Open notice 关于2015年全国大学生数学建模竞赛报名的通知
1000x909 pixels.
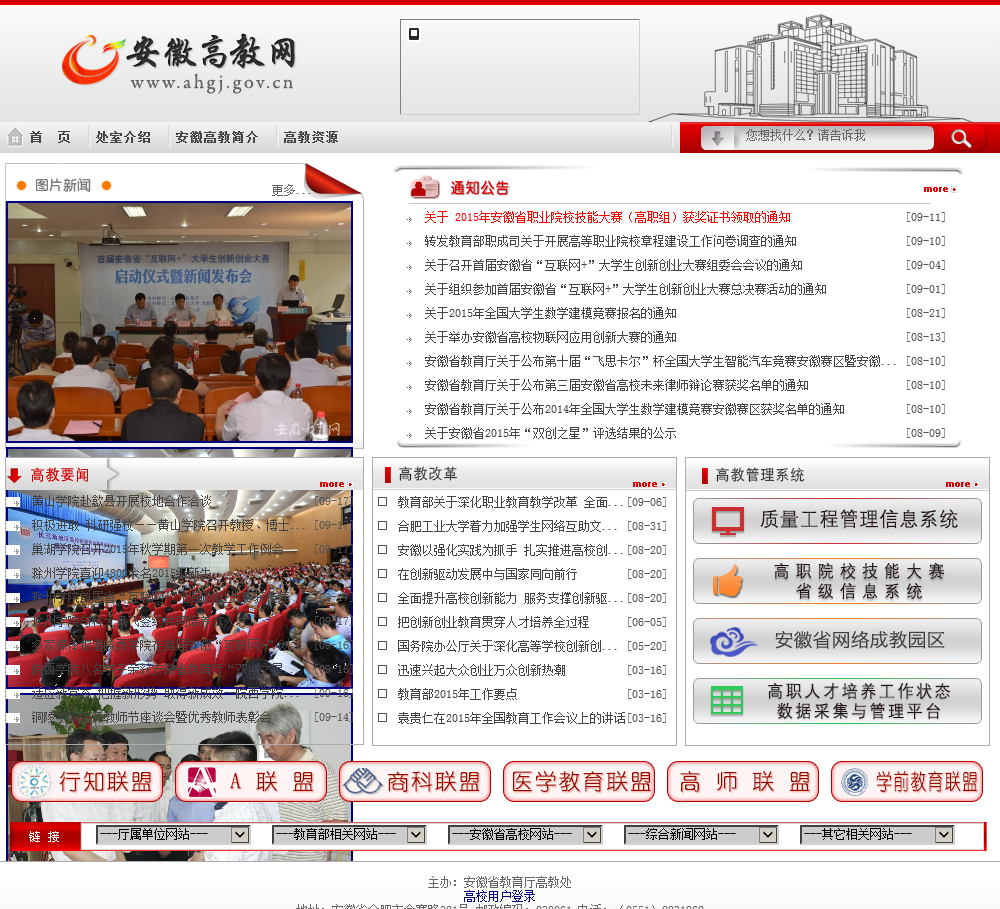[x=550, y=313]
